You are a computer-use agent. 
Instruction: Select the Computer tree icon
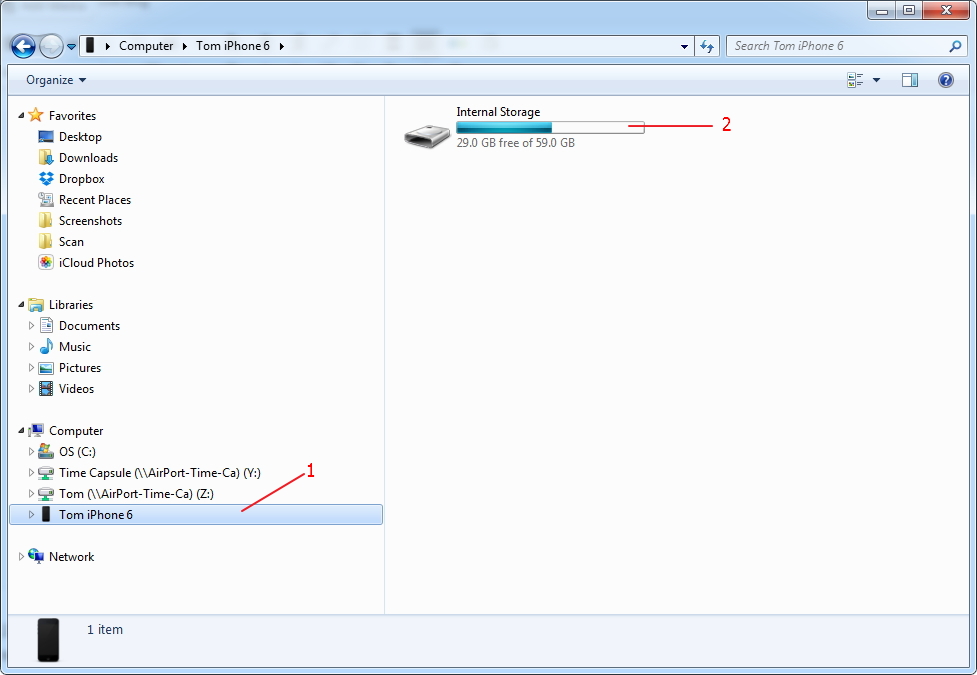pos(36,430)
